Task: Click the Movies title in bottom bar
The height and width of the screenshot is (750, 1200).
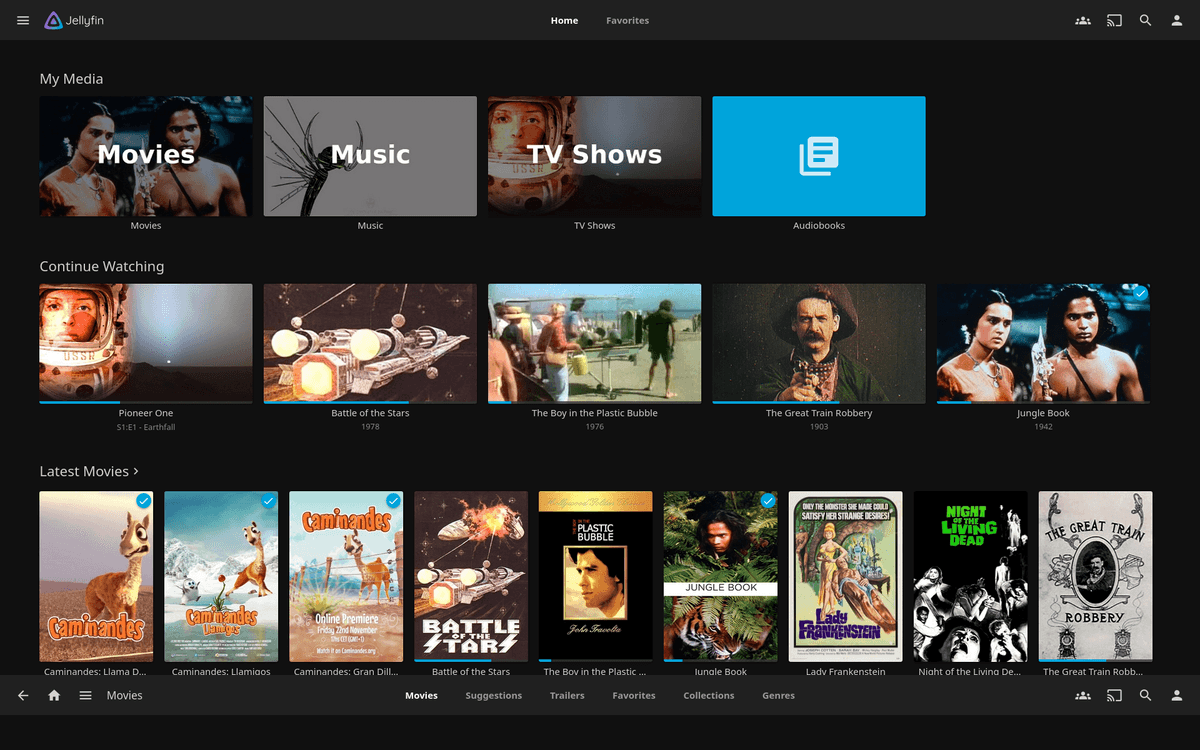Action: 125,695
